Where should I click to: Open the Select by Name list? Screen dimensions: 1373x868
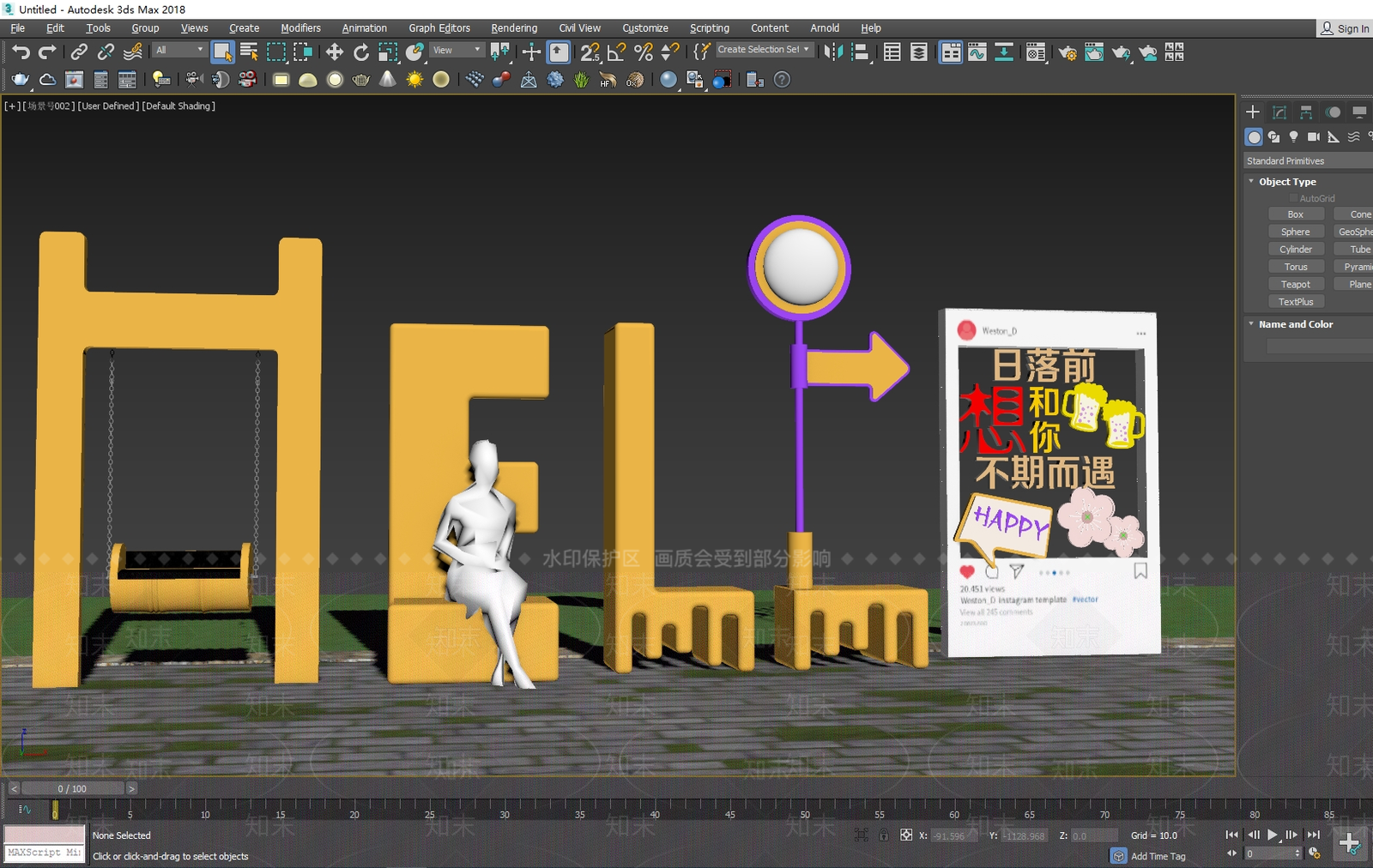[x=250, y=52]
